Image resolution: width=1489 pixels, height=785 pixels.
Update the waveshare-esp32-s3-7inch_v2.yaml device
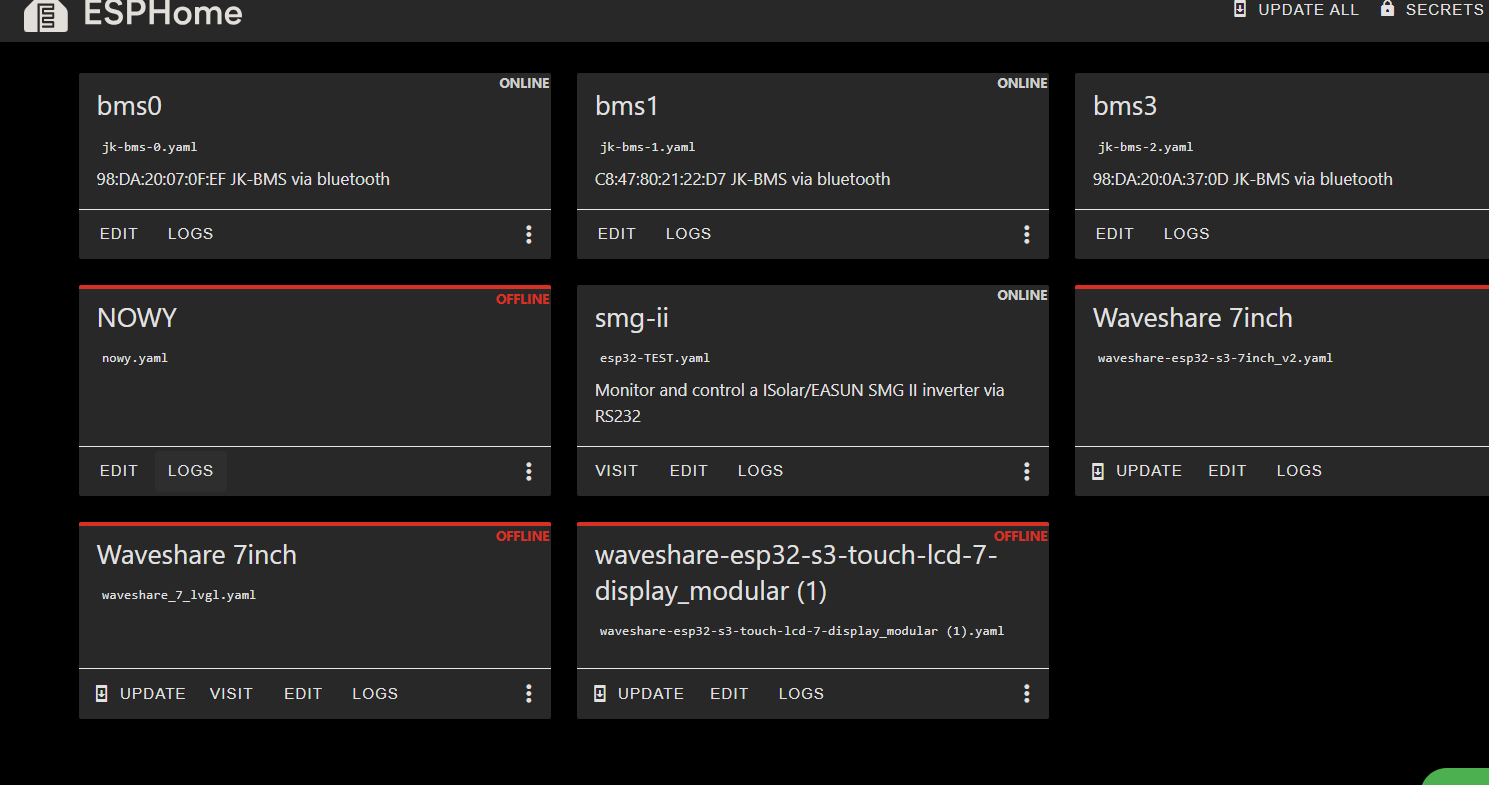click(x=1137, y=471)
